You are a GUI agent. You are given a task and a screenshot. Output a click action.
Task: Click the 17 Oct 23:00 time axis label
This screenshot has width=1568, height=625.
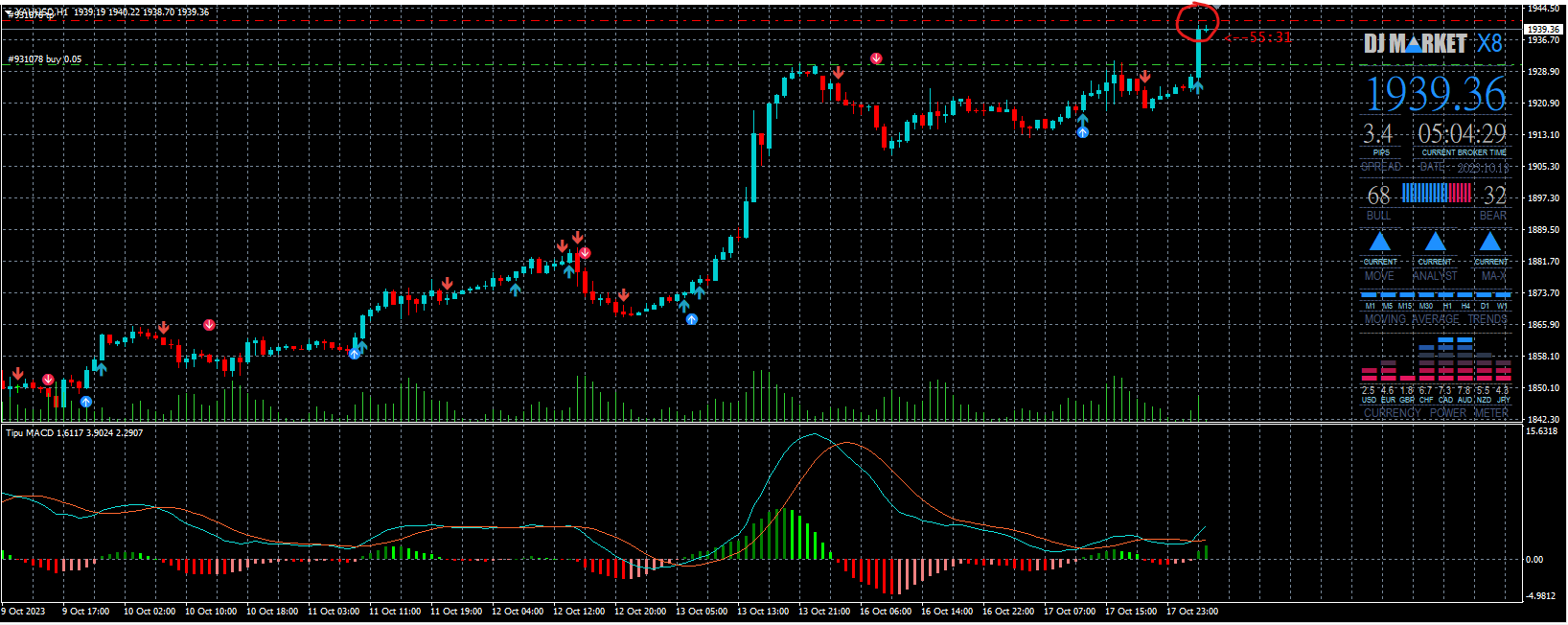(1192, 612)
